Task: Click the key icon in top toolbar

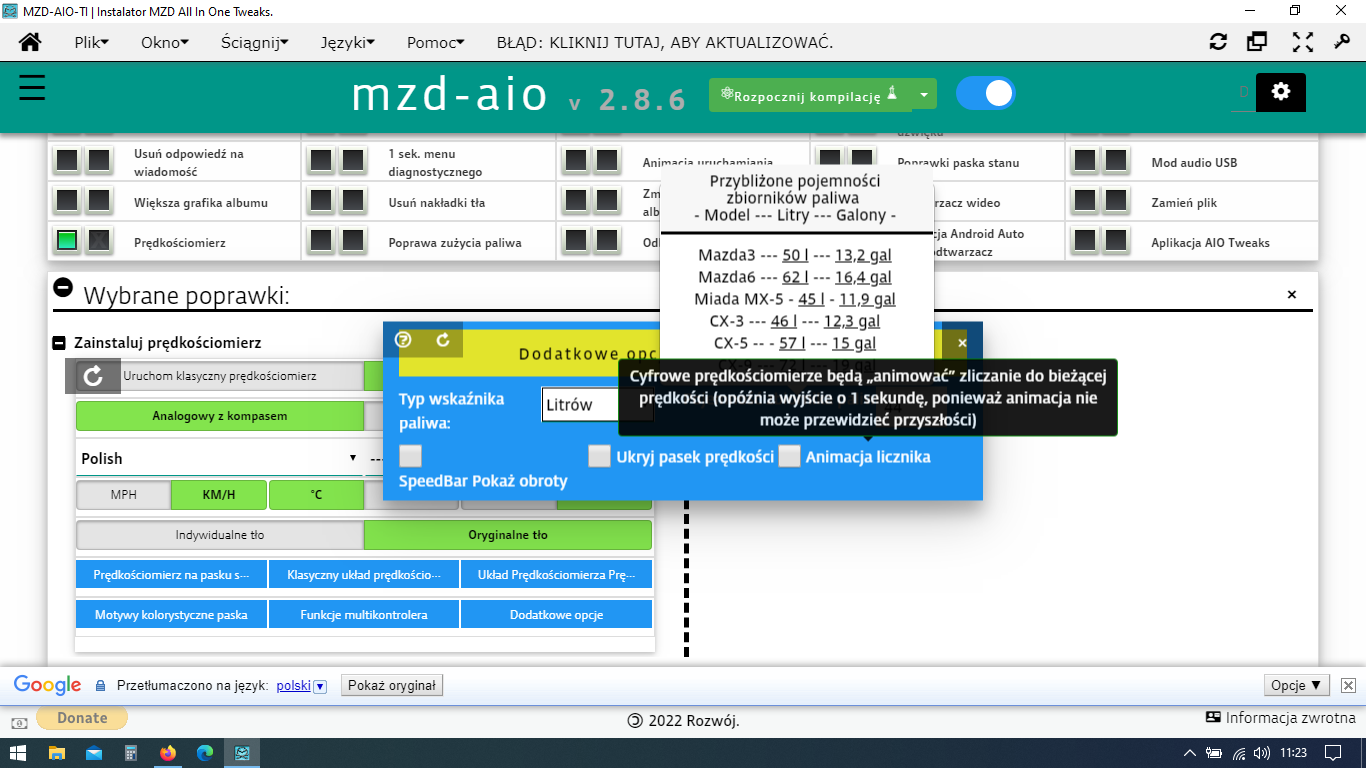Action: (x=1342, y=42)
